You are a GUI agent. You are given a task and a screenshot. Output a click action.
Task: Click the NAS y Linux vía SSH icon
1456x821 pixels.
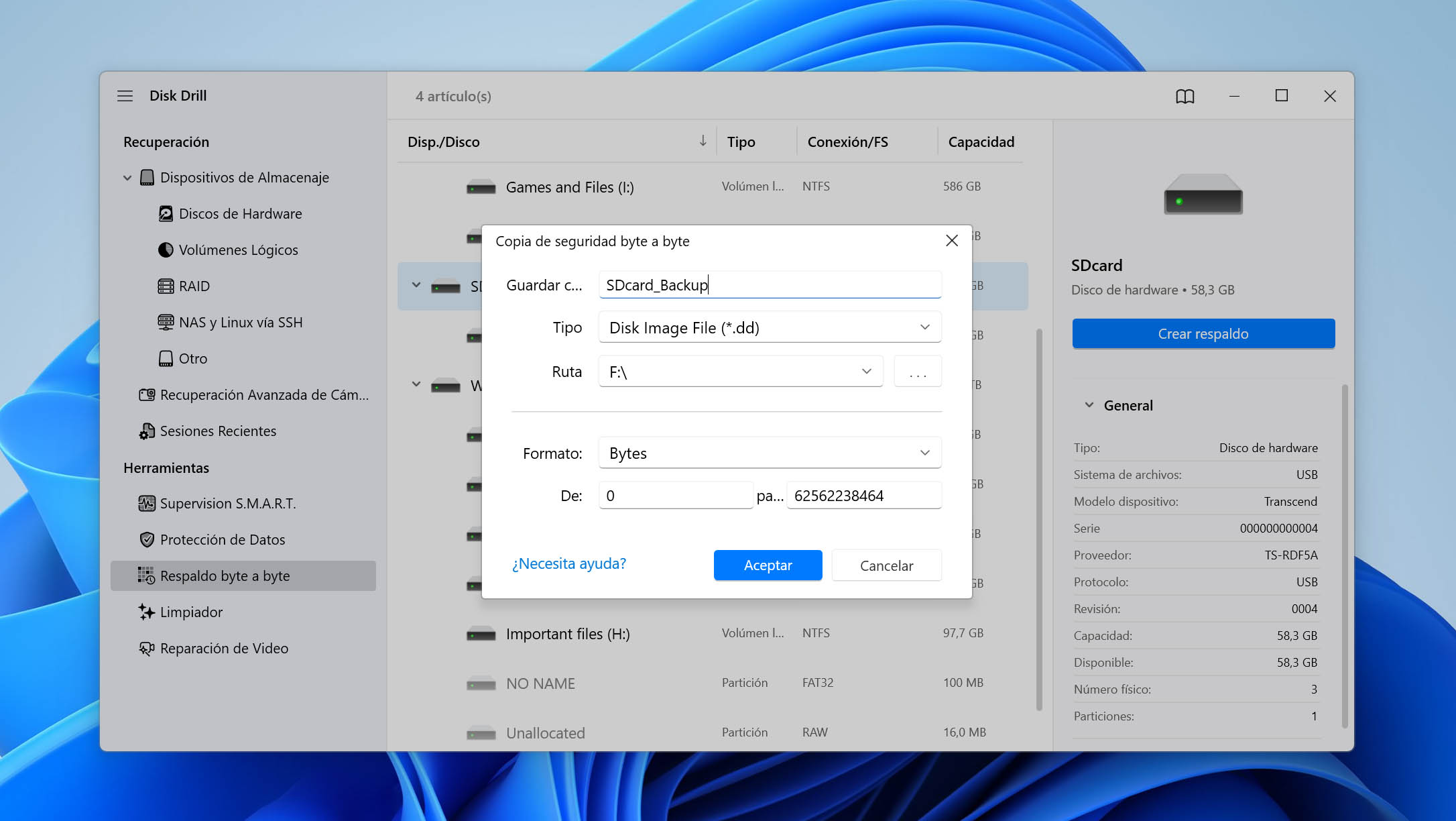(x=166, y=323)
